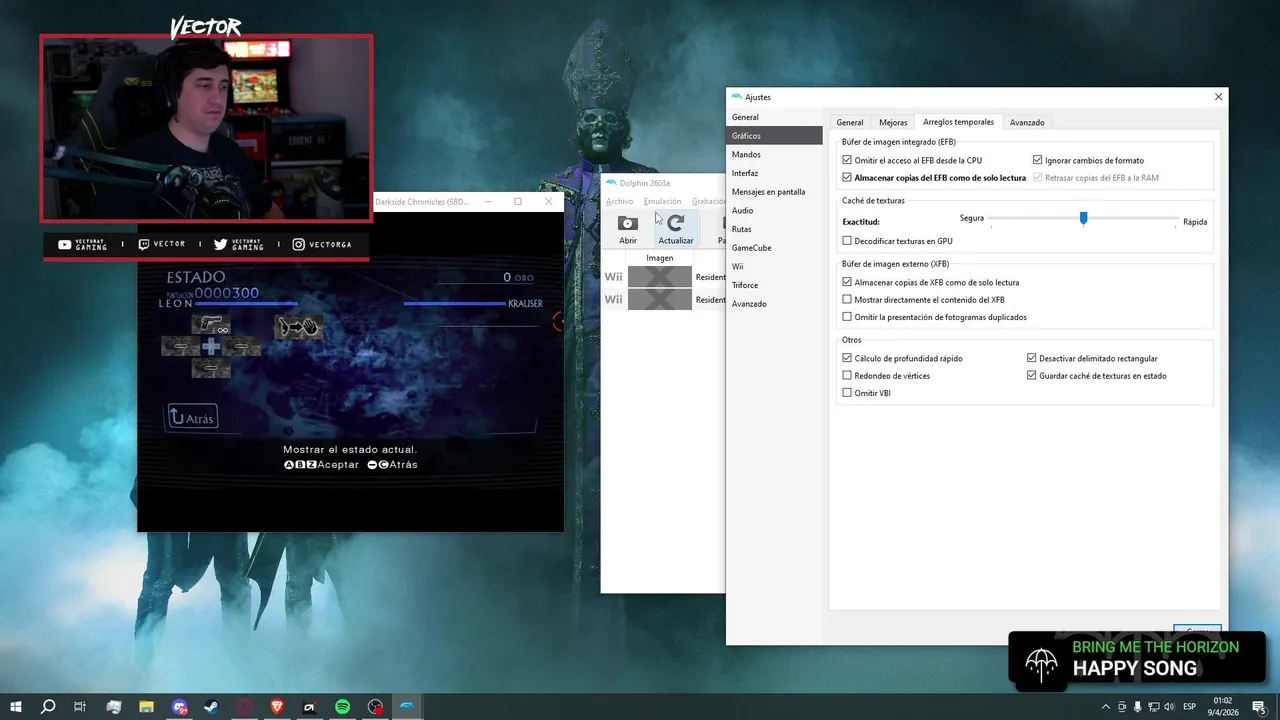1280x720 pixels.
Task: Select Avanzado in the Ajustes sidebar
Action: 775,303
